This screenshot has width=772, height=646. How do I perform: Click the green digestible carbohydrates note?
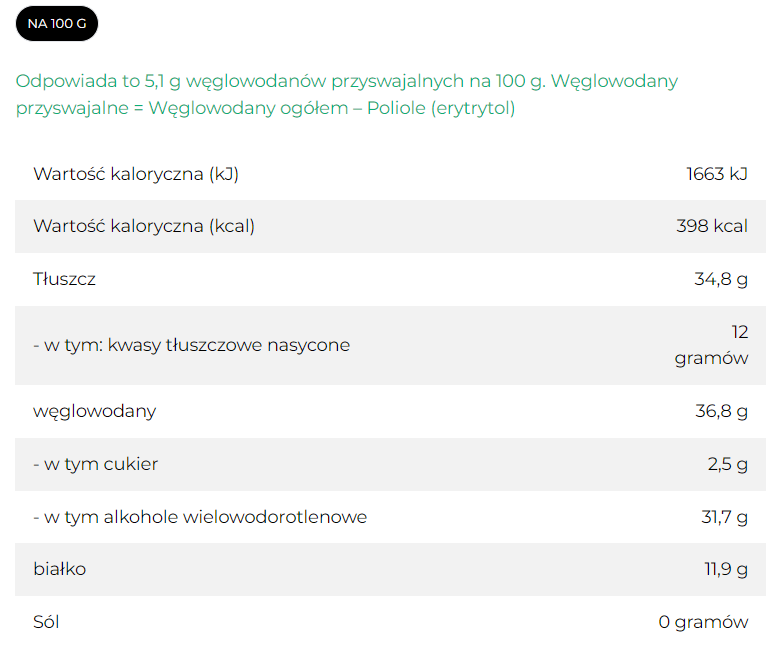(x=346, y=94)
